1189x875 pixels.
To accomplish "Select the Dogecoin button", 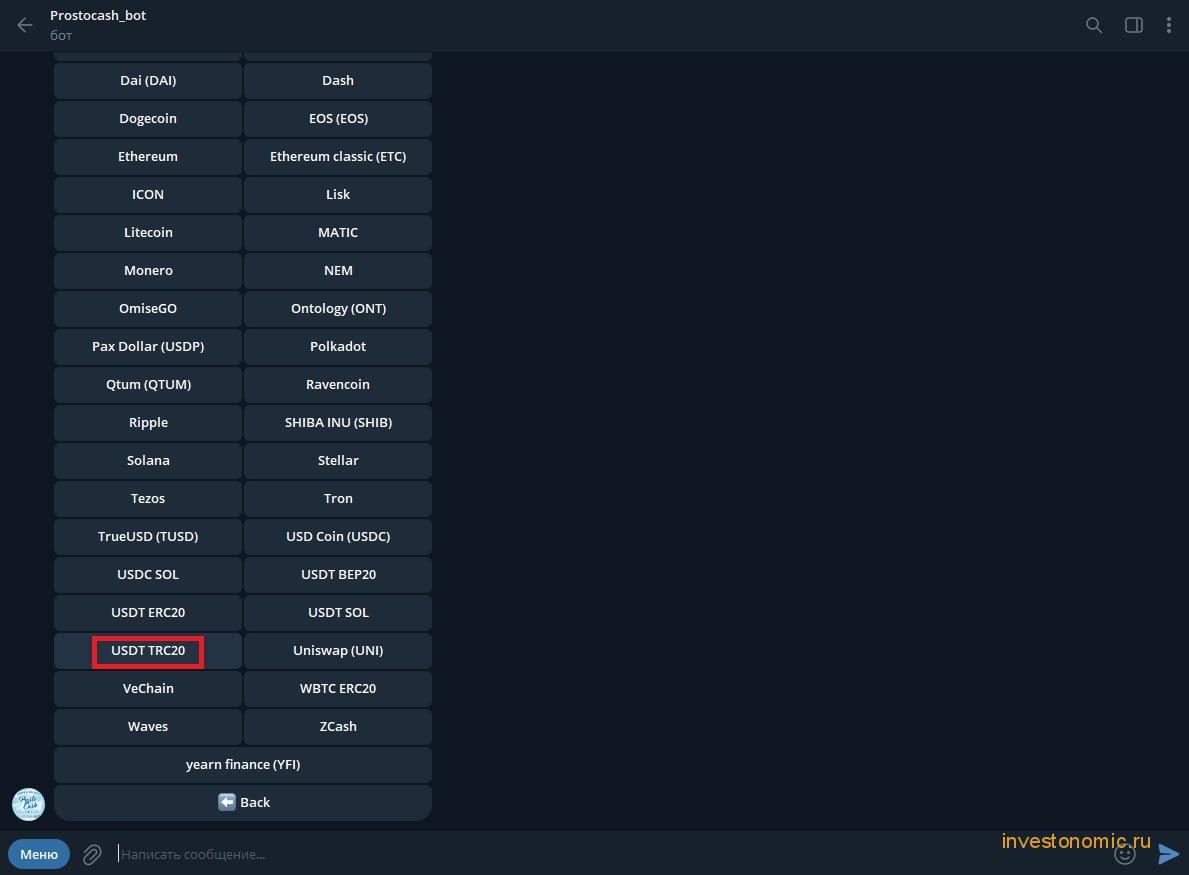I will click(x=148, y=118).
